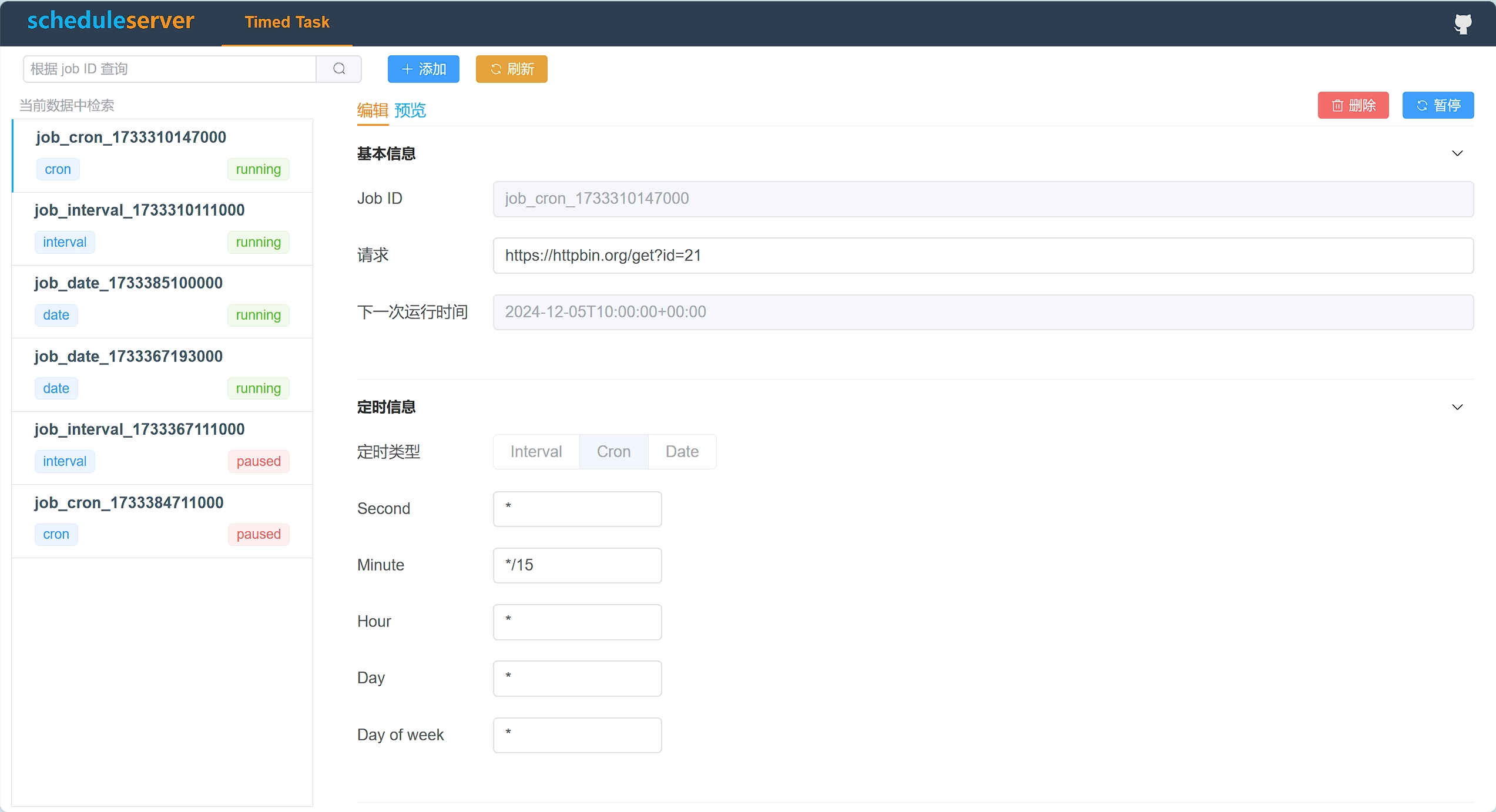Open the Timed Task menu tab

tap(287, 22)
